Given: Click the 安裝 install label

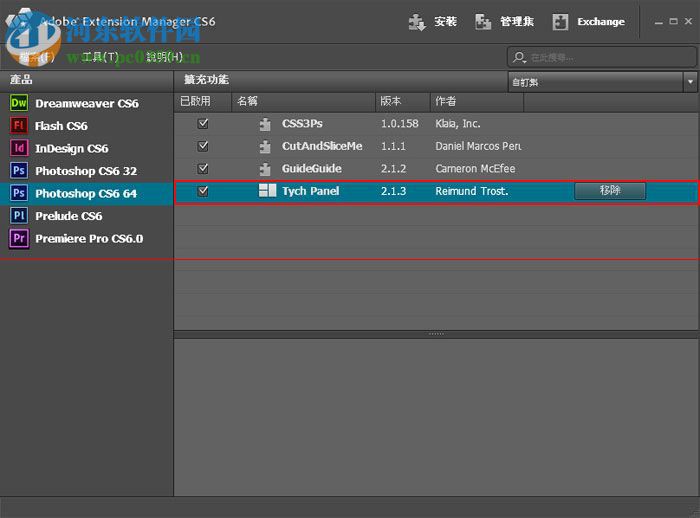Looking at the screenshot, I should [x=446, y=21].
